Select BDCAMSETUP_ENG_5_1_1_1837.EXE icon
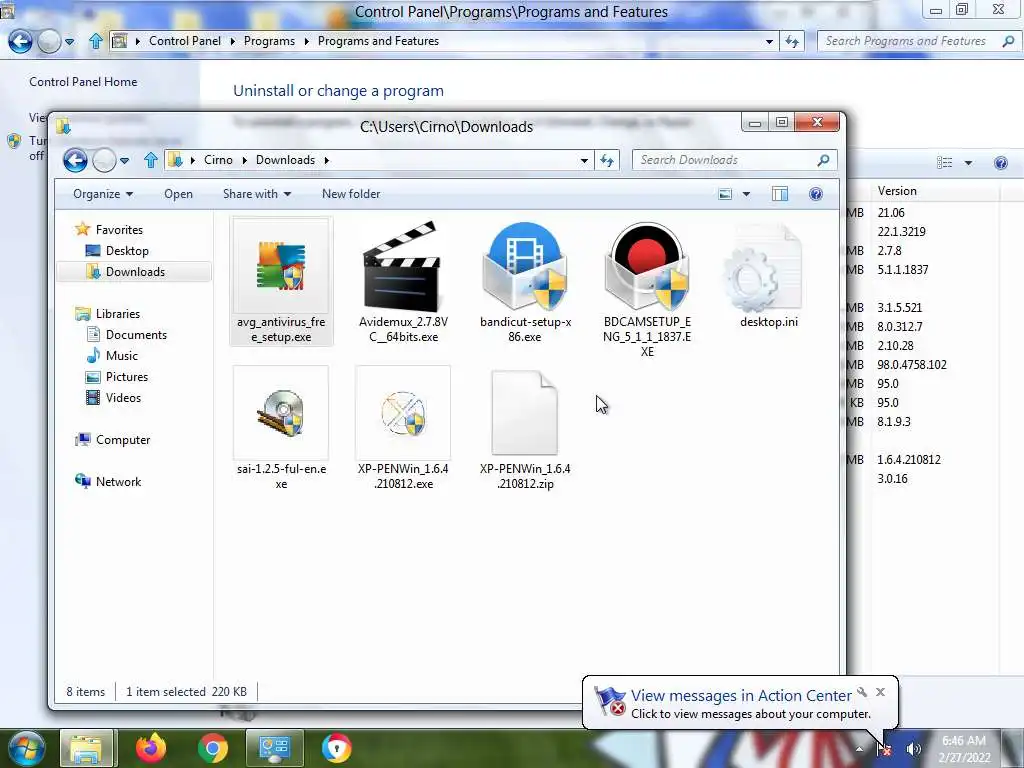Viewport: 1024px width, 768px height. pos(647,266)
